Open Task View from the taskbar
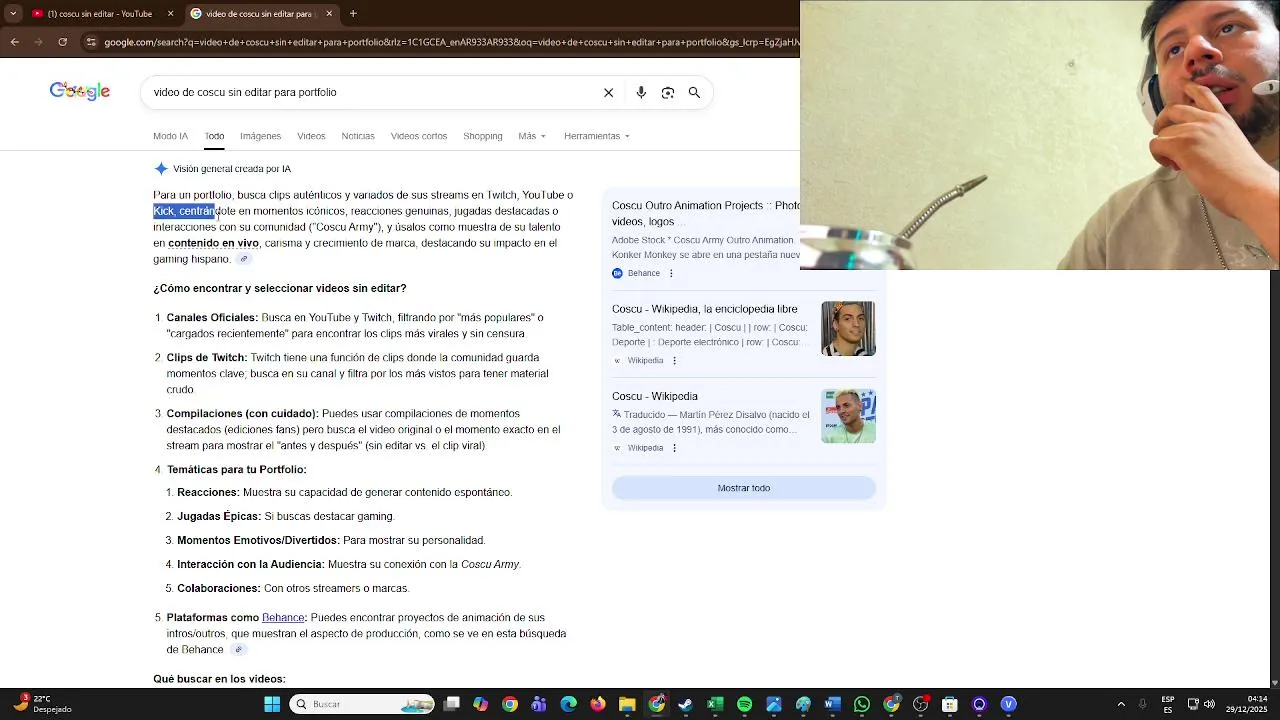This screenshot has width=1280, height=720. click(x=452, y=704)
